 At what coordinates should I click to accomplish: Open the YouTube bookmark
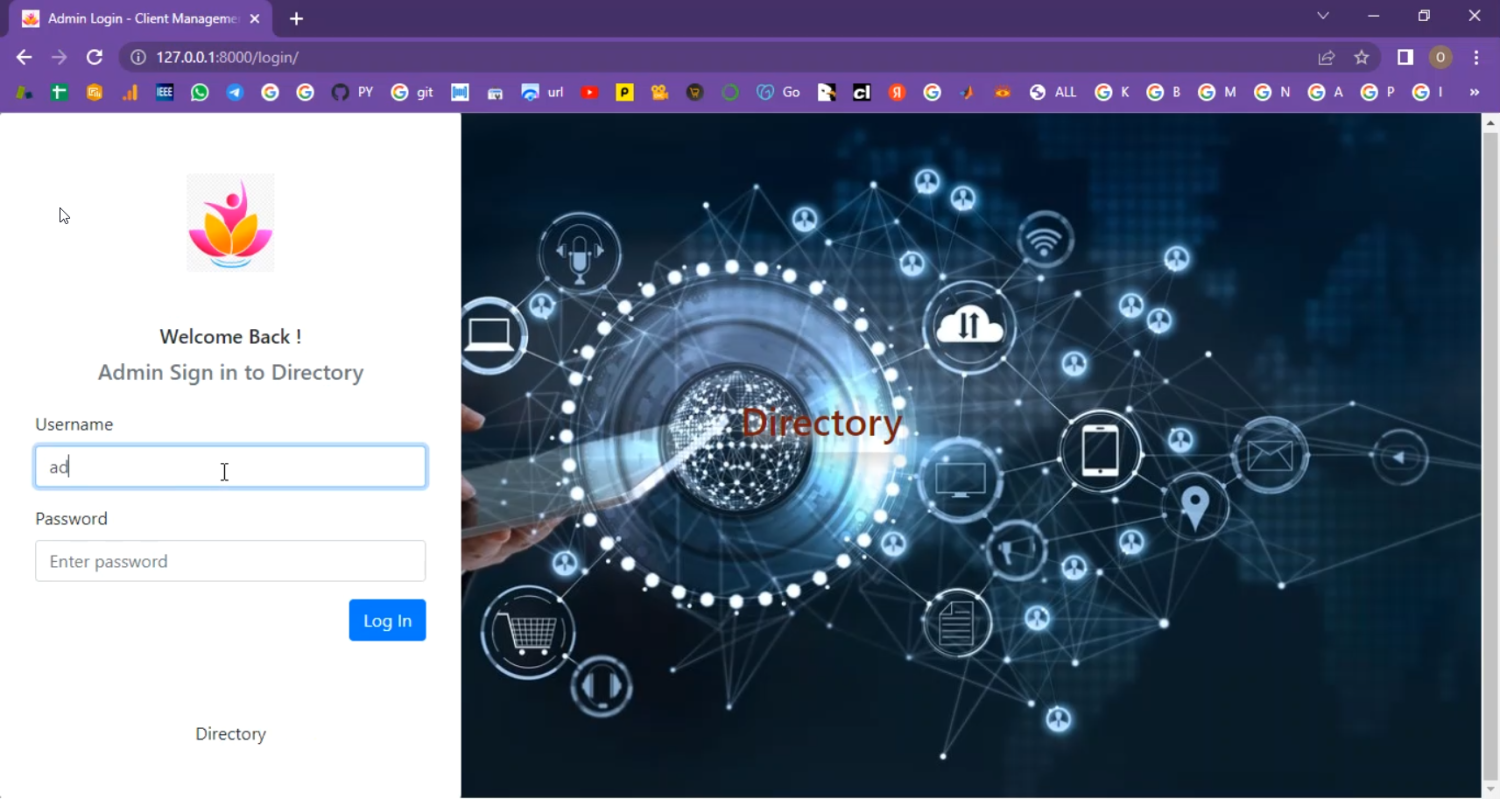[x=590, y=92]
